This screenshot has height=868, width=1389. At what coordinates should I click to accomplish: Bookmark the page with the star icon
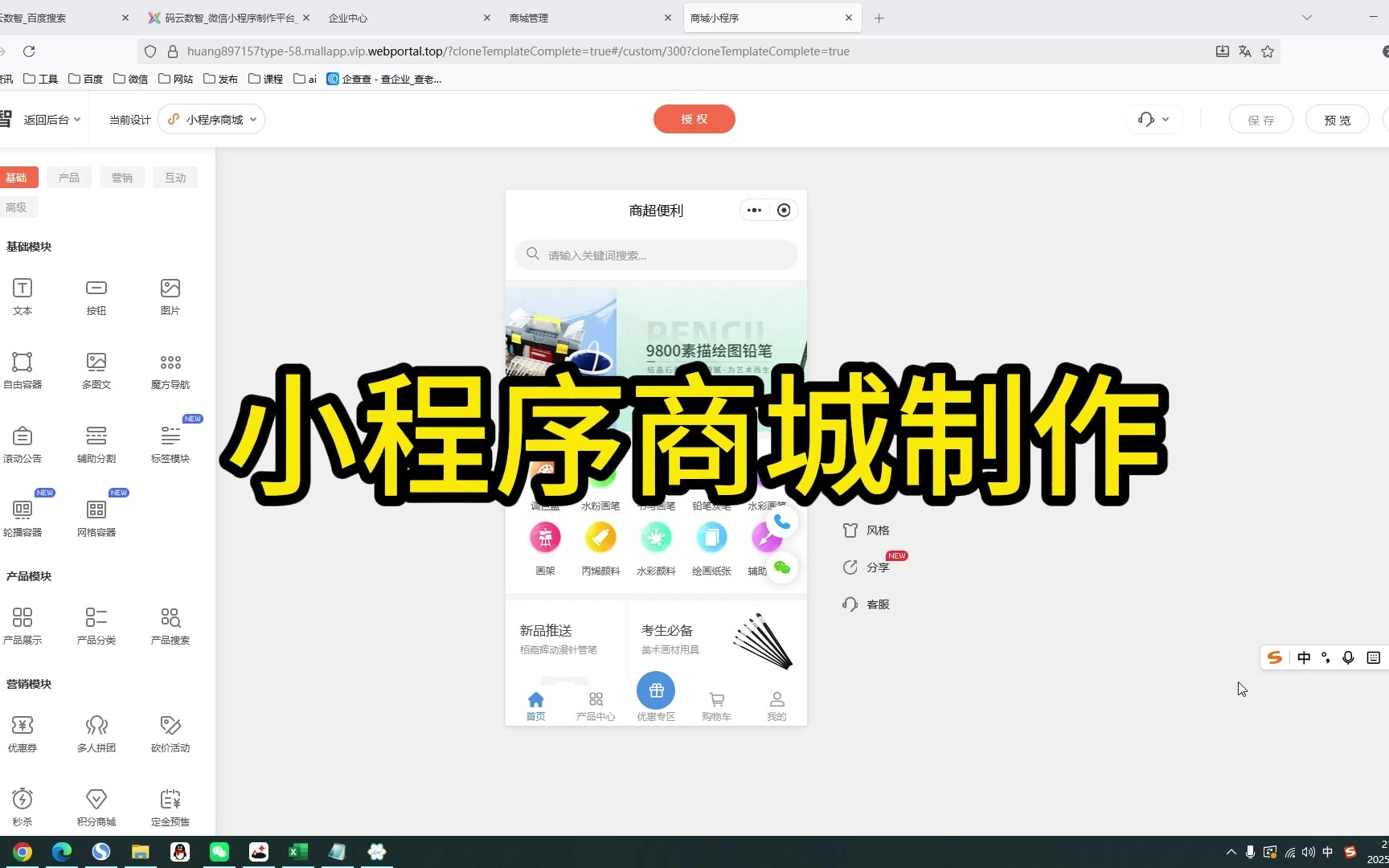click(x=1268, y=51)
